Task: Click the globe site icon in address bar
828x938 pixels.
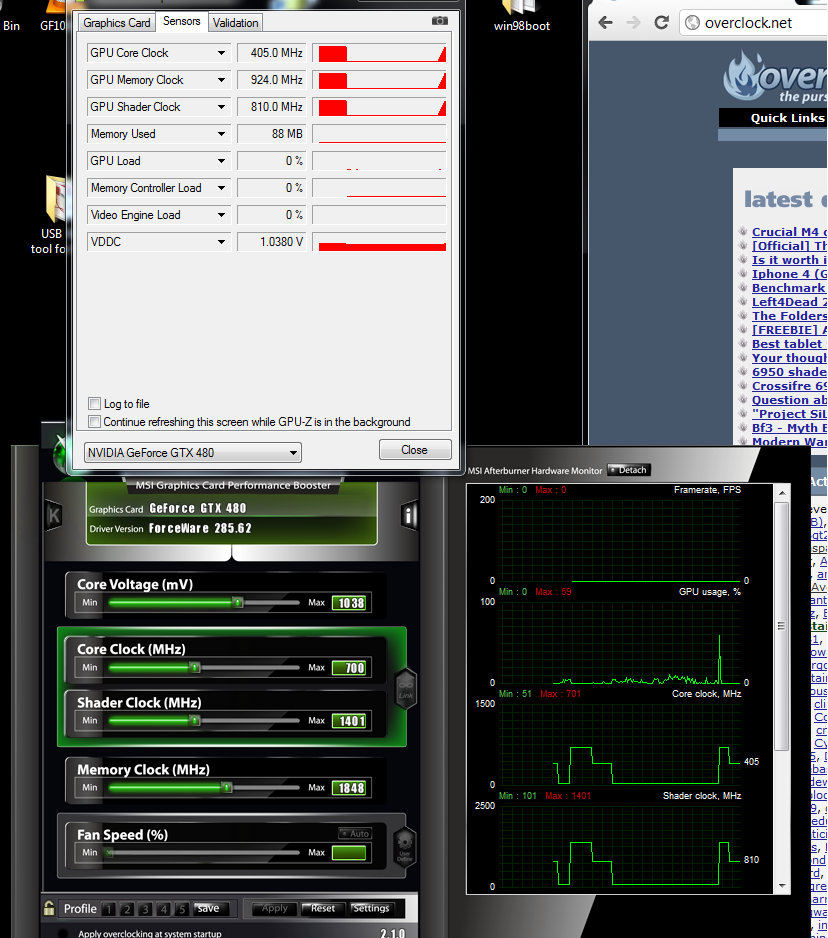Action: pos(692,23)
